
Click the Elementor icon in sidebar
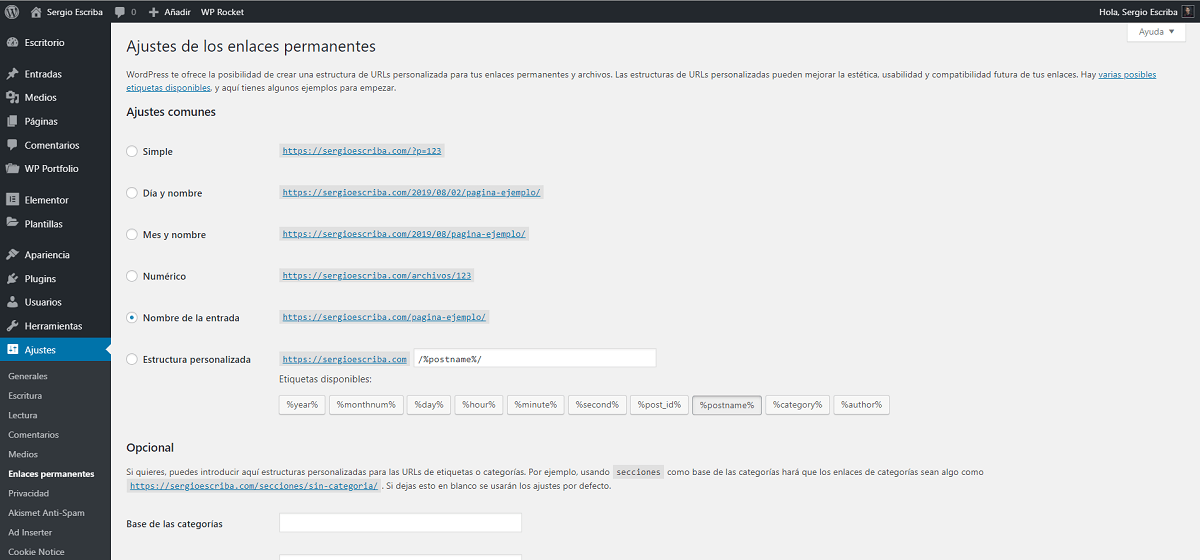click(12, 200)
